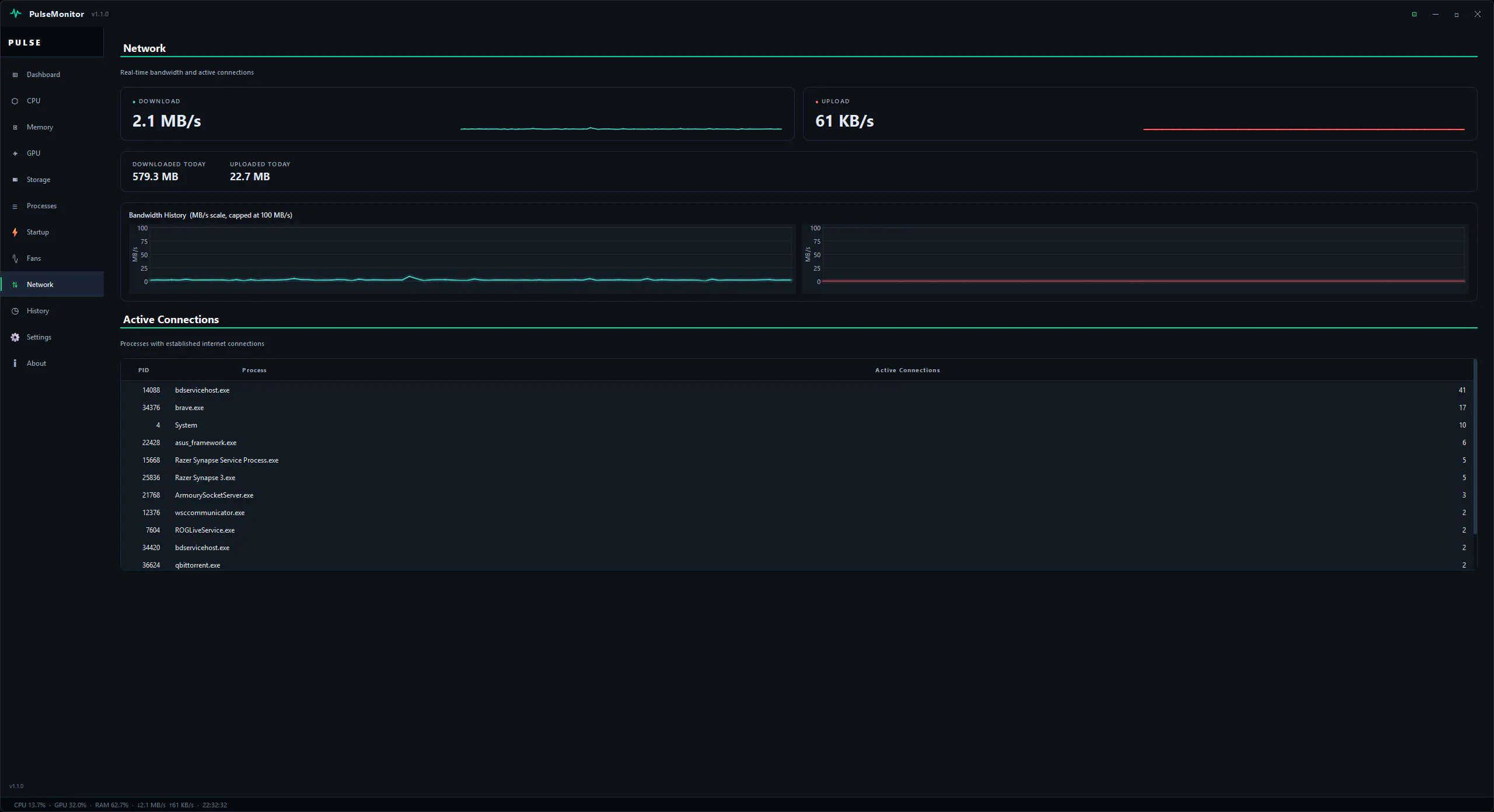The width and height of the screenshot is (1494, 812).
Task: Select the bdservicehost.exe row with PID 14088
Action: [797, 390]
